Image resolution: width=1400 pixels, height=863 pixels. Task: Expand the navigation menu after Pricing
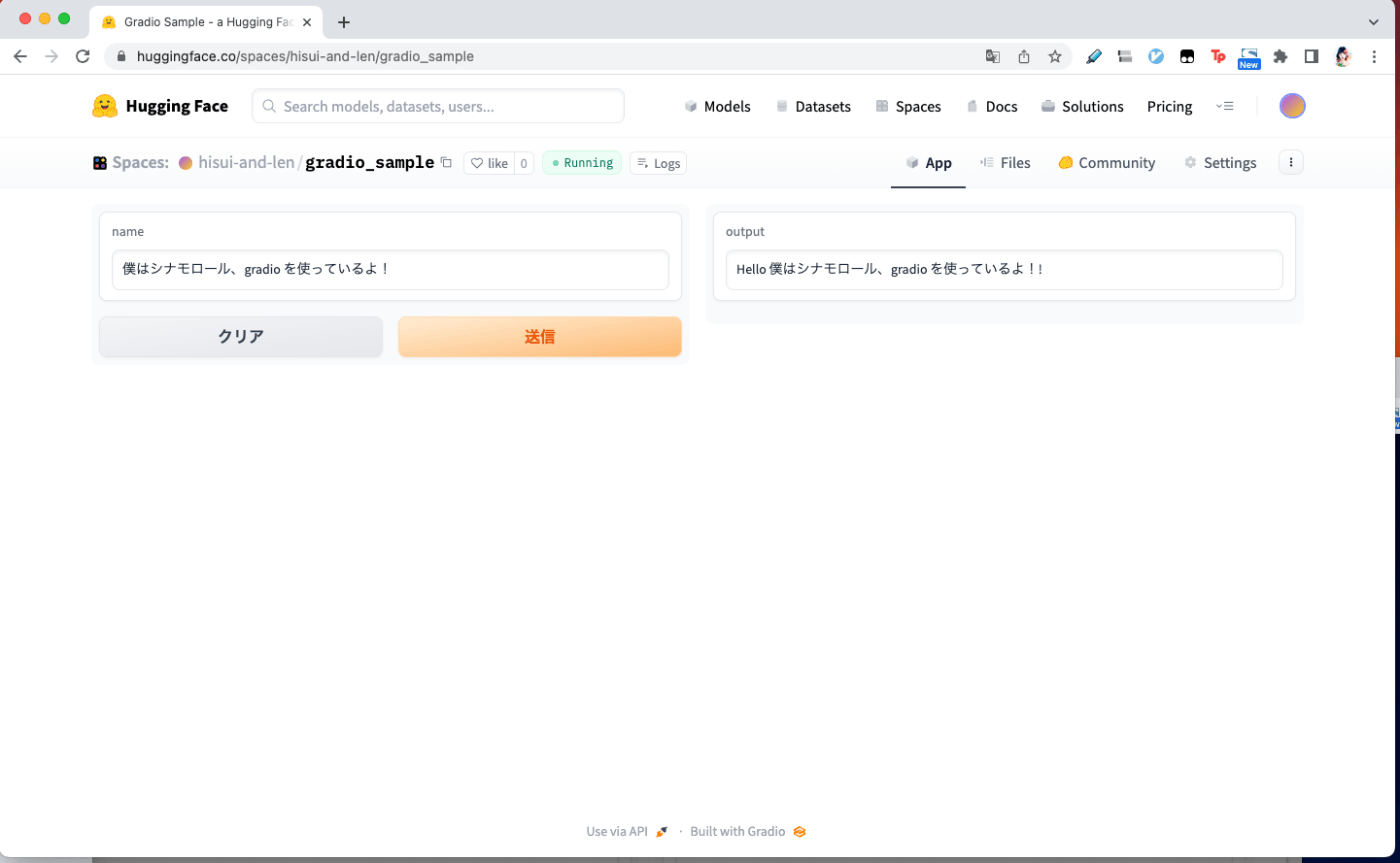click(1225, 106)
